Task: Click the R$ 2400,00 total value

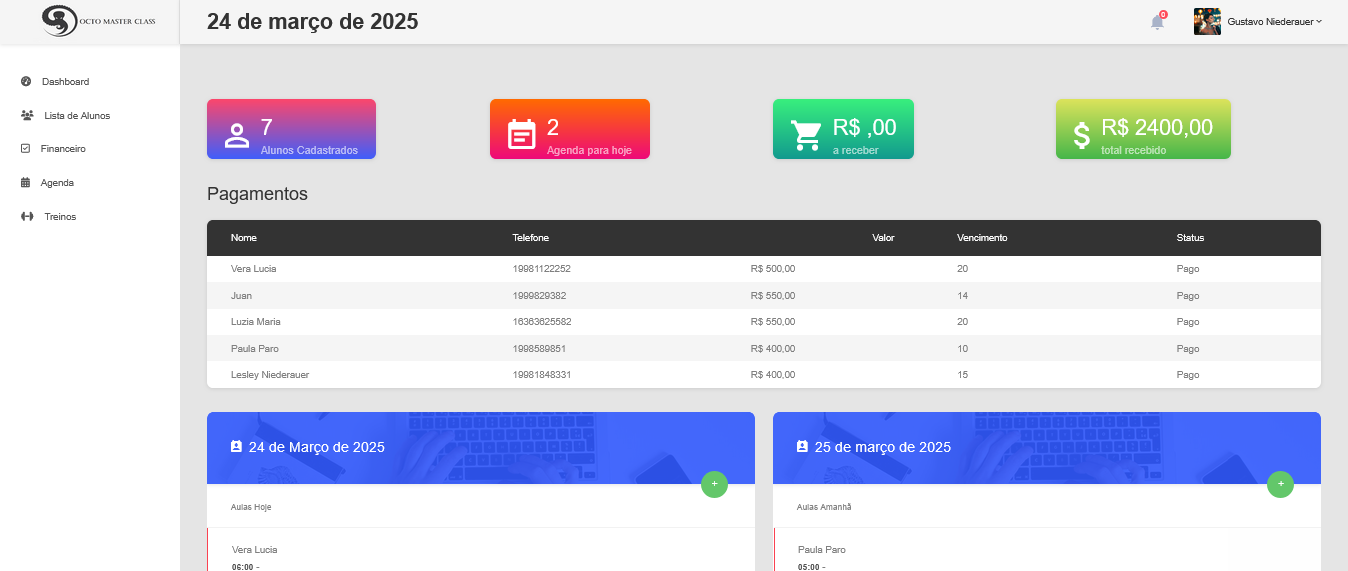Action: click(x=1157, y=127)
